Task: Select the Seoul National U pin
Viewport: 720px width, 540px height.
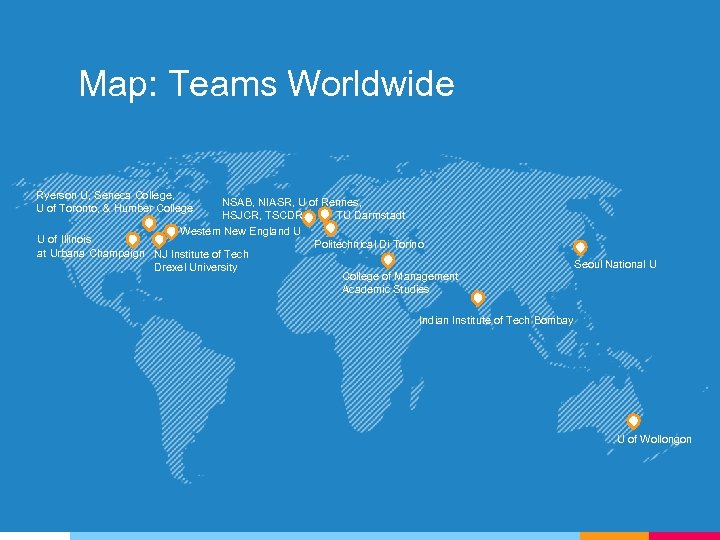Action: click(x=580, y=248)
